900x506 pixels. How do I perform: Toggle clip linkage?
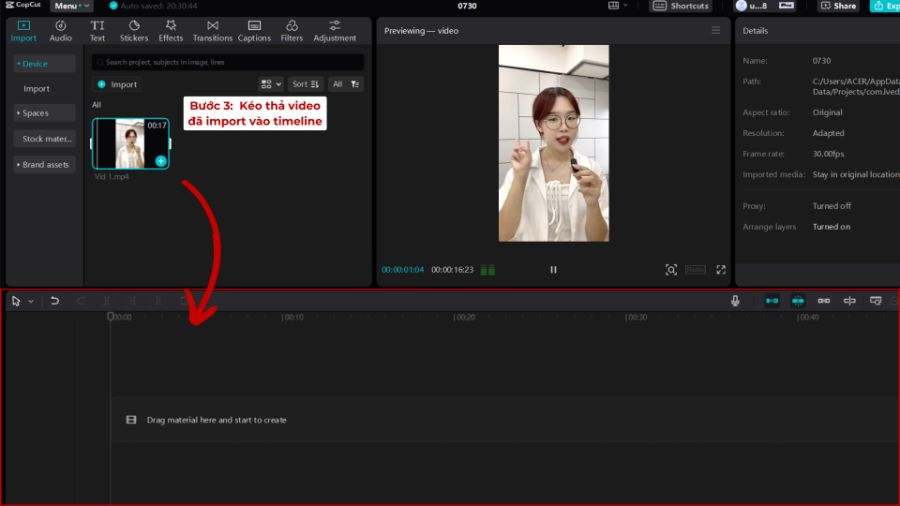point(824,301)
